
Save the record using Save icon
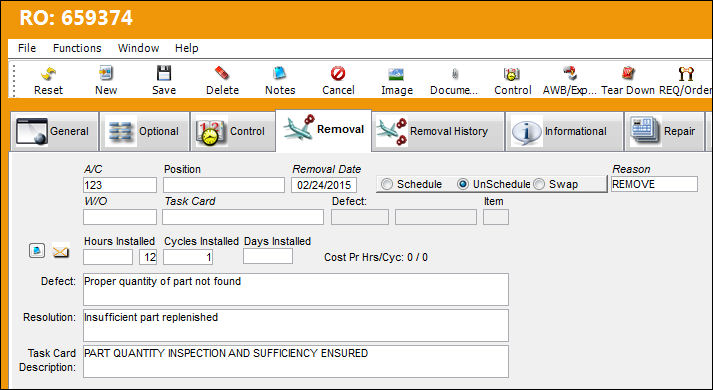164,73
